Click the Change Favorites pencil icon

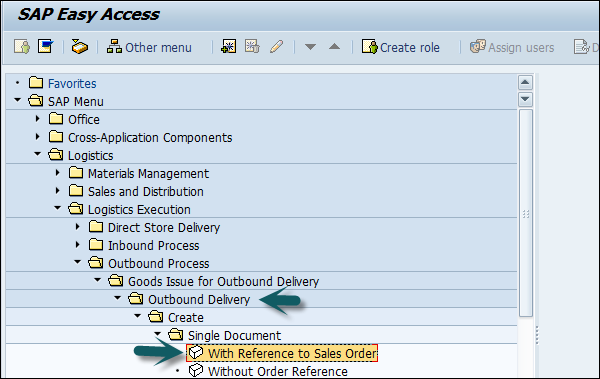point(277,47)
